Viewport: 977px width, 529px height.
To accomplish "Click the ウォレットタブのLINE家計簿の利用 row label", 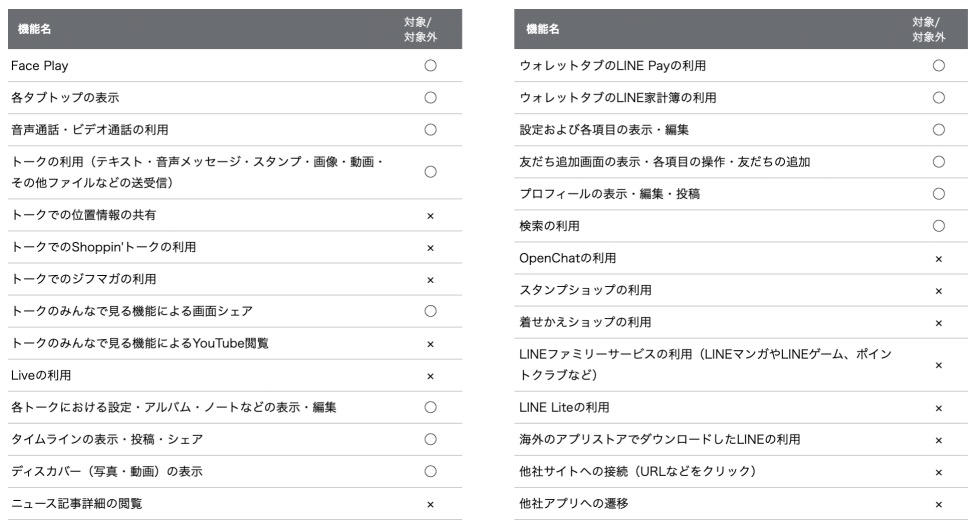I will [x=617, y=98].
